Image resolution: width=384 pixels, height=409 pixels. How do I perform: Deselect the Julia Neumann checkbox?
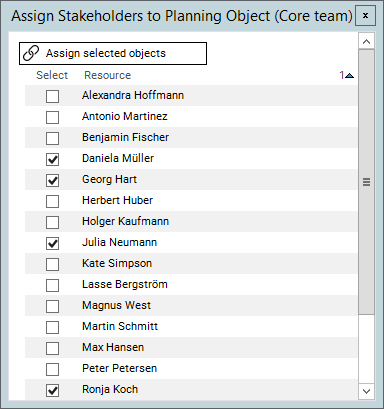click(52, 243)
